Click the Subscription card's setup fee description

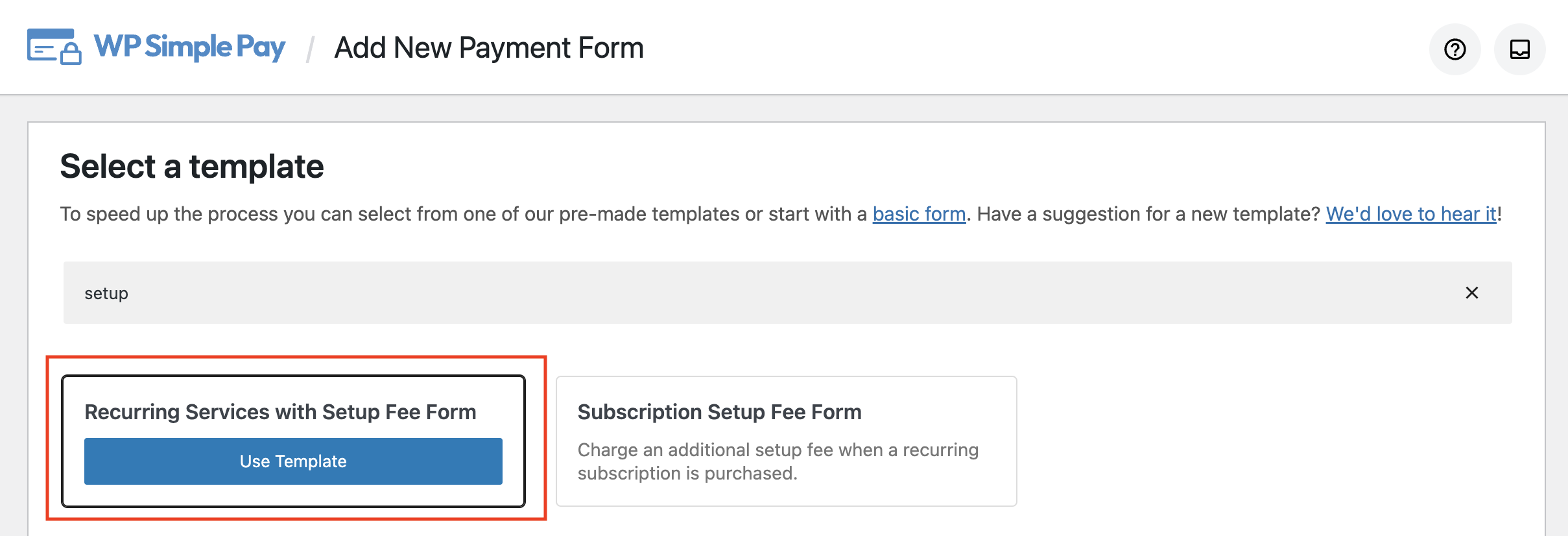778,461
